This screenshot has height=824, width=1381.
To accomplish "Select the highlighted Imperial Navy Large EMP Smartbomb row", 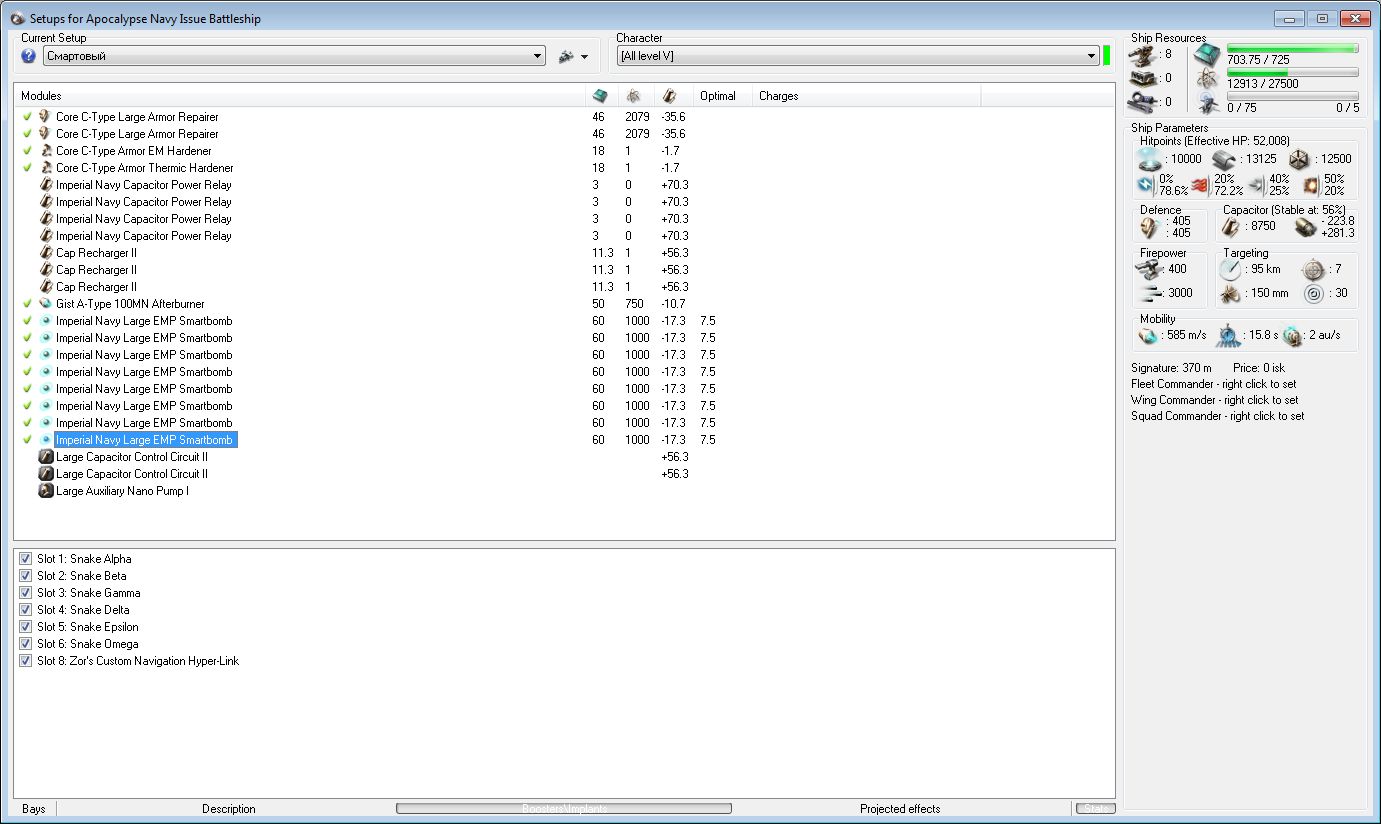I will click(145, 440).
